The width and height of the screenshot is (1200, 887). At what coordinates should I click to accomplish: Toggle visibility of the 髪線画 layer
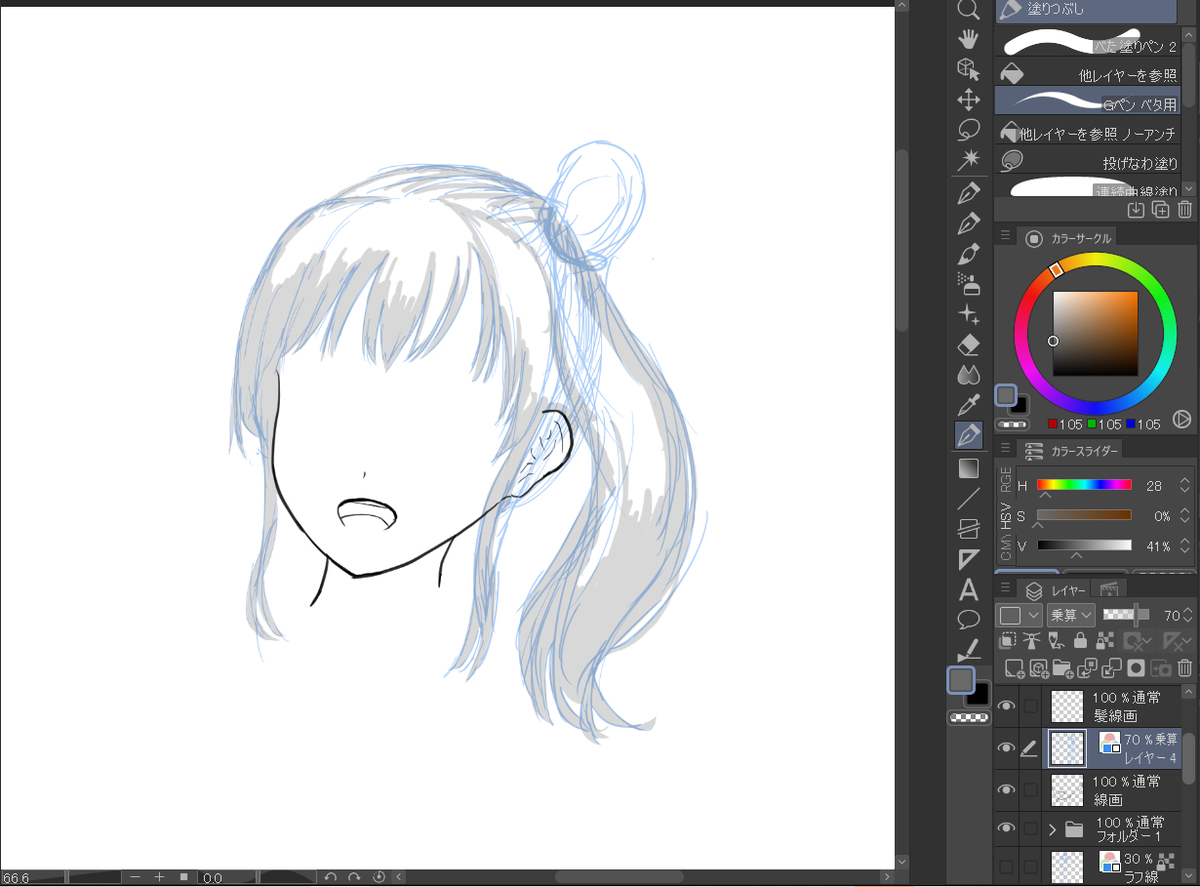coord(1007,706)
